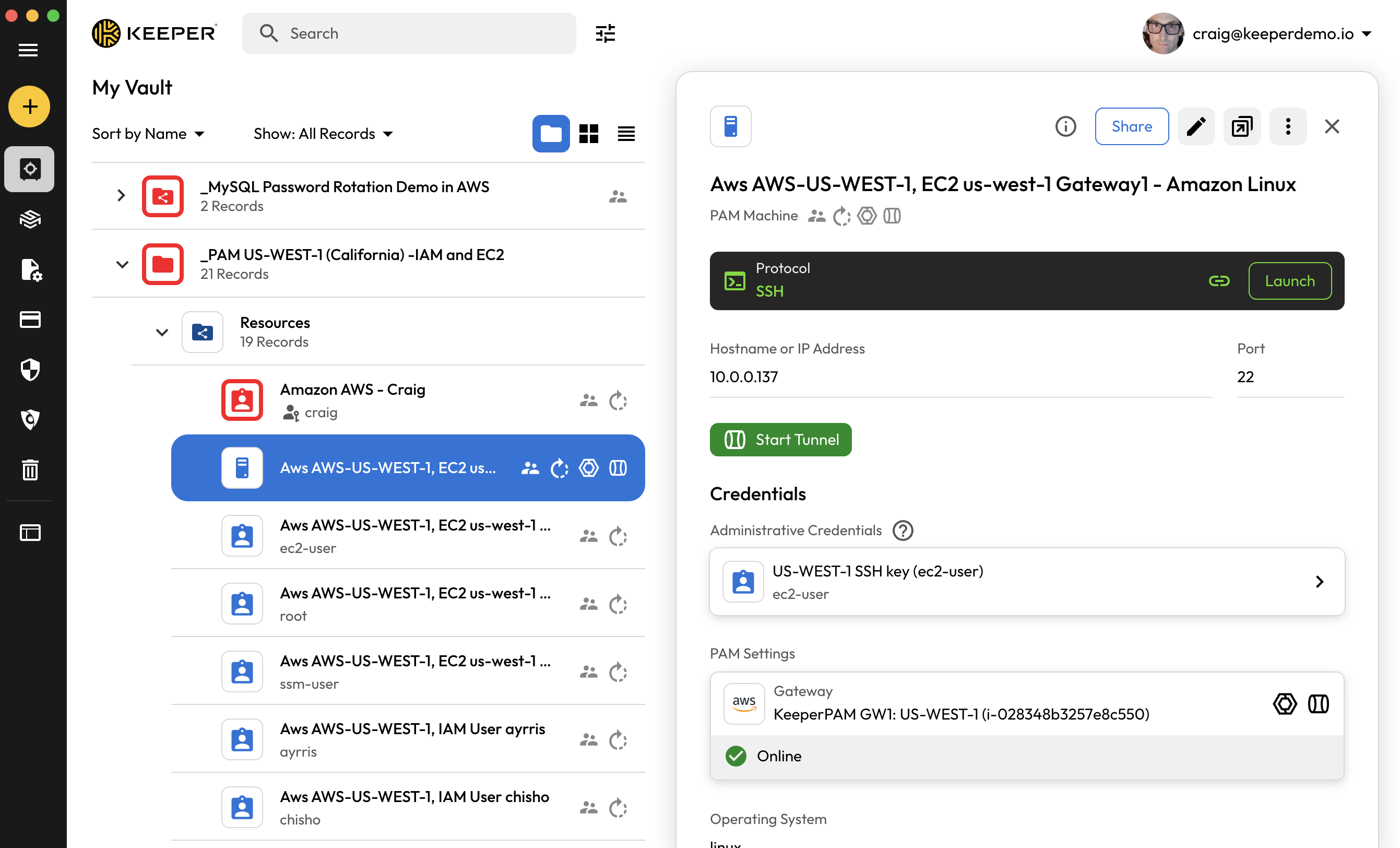The width and height of the screenshot is (1400, 848).
Task: Click the record info icon
Action: click(x=1065, y=126)
